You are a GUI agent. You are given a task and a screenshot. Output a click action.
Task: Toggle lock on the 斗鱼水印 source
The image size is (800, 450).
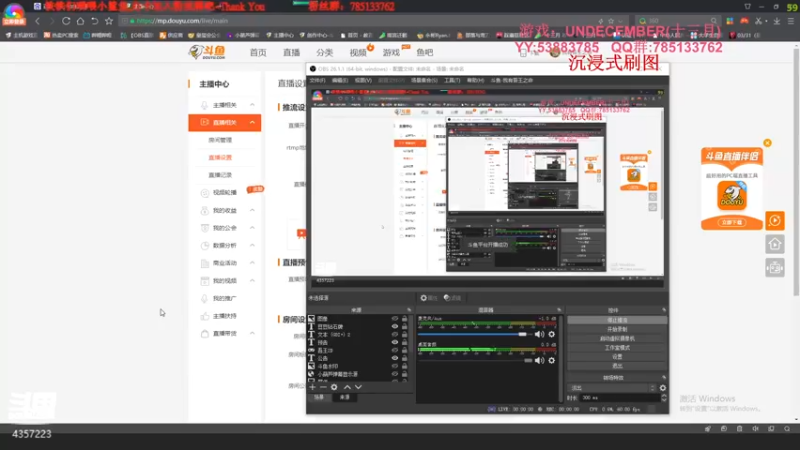[405, 366]
